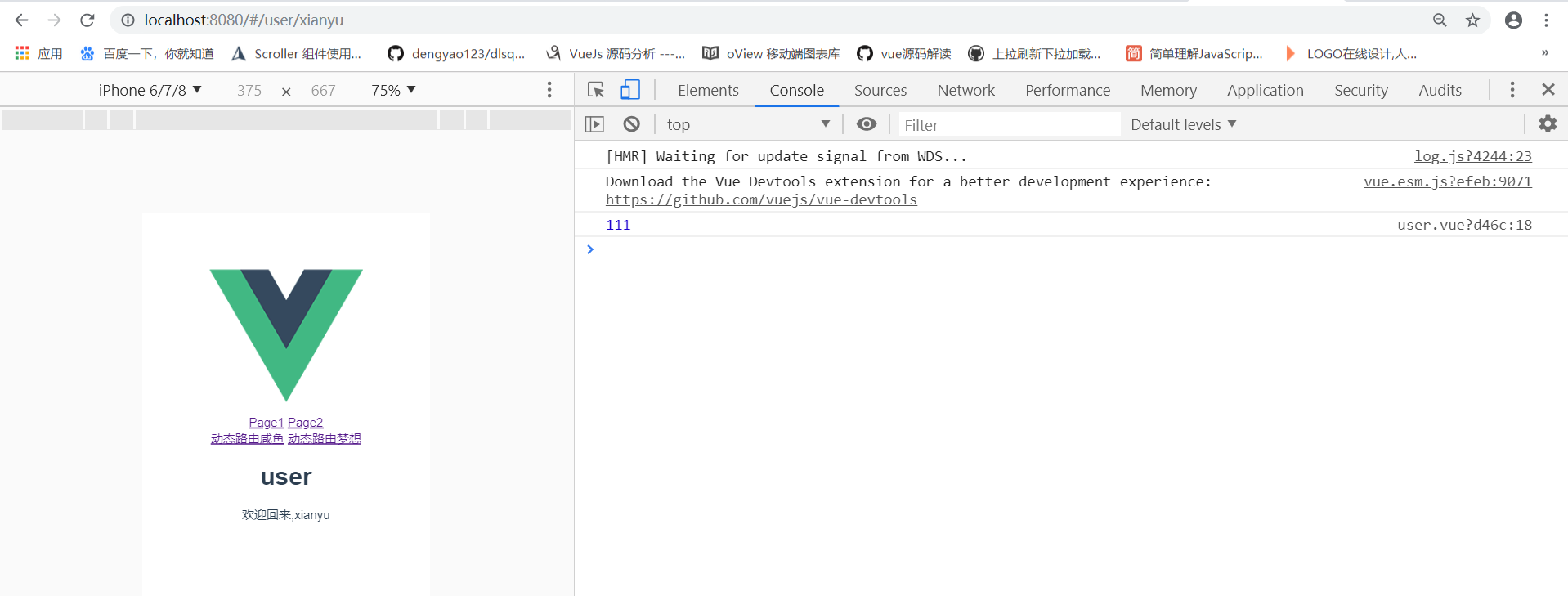
Task: Switch to the Memory tab
Action: [x=1168, y=91]
